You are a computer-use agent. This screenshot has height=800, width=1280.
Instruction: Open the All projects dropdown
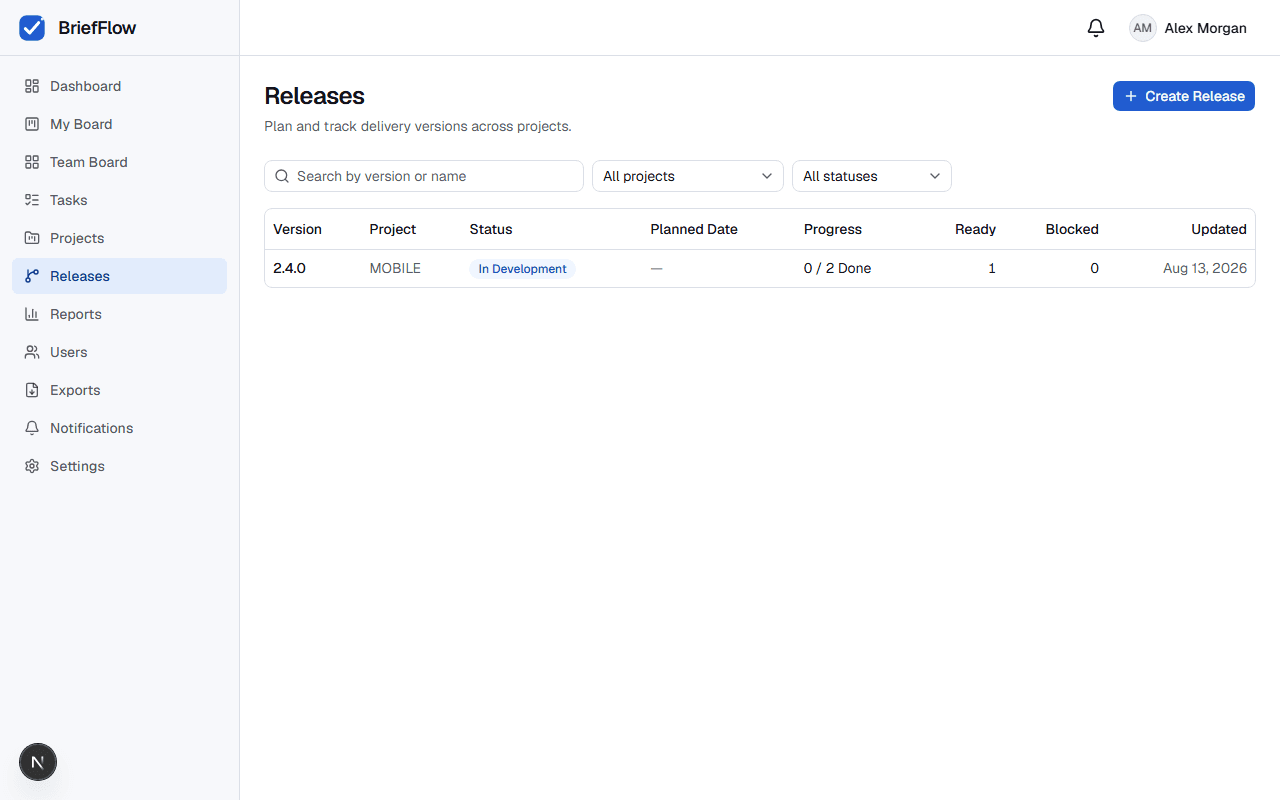(x=688, y=176)
